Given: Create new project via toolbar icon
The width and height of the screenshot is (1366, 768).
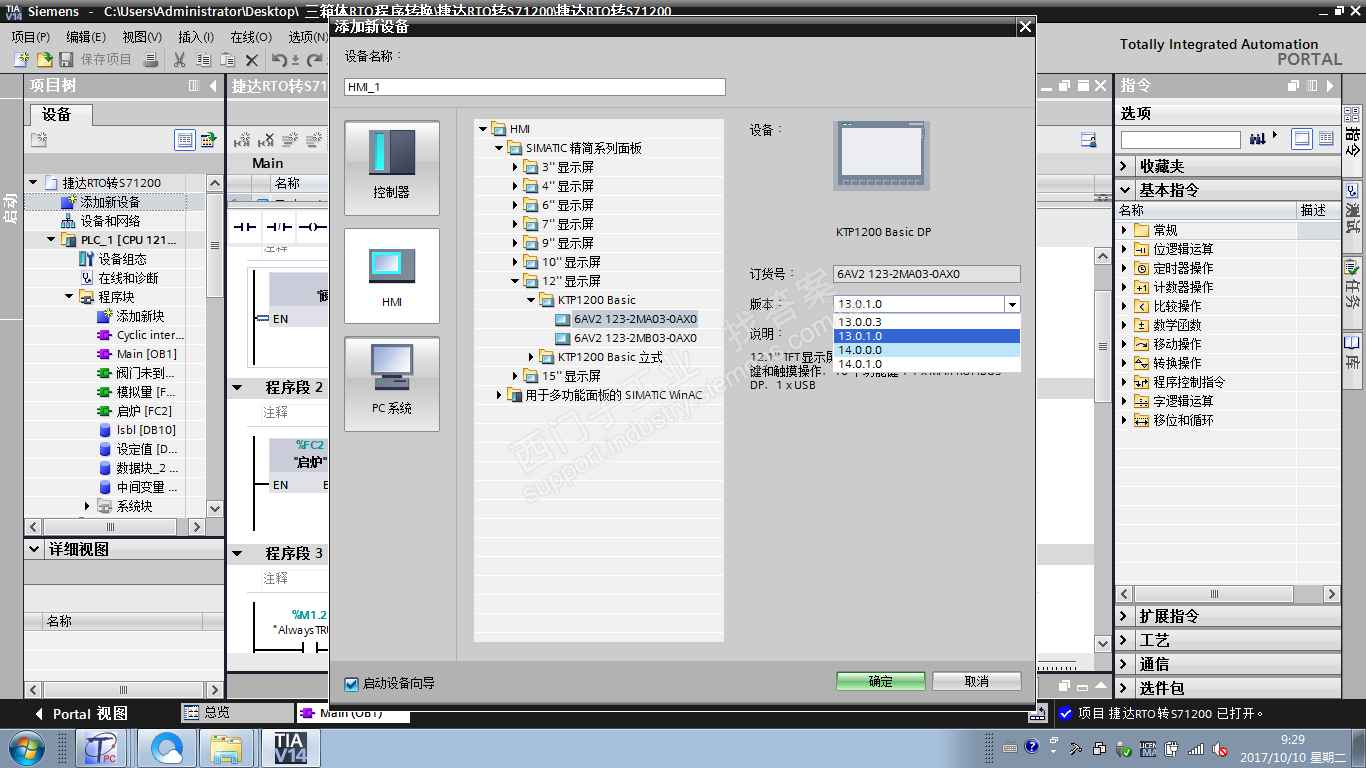Looking at the screenshot, I should click(21, 60).
